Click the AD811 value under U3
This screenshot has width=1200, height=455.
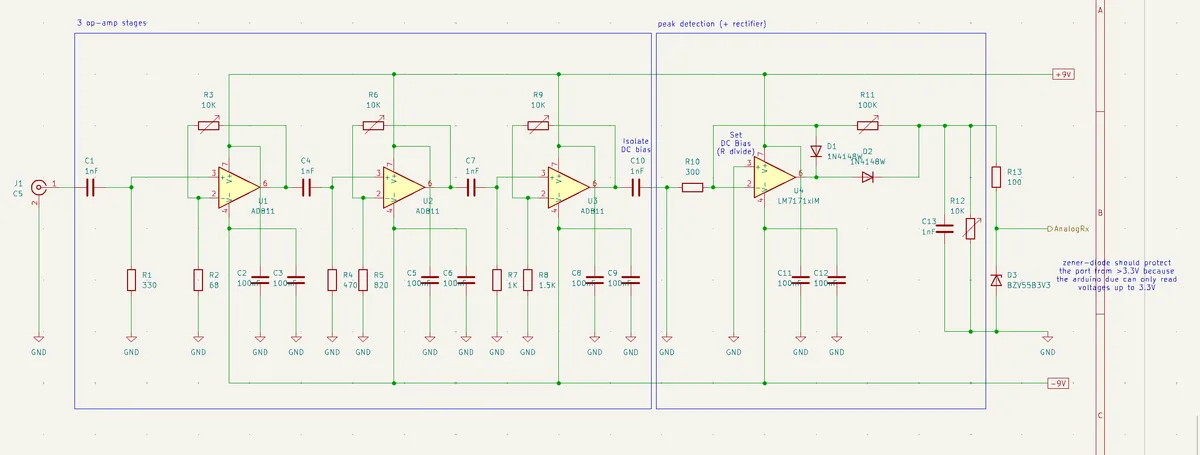coord(593,211)
